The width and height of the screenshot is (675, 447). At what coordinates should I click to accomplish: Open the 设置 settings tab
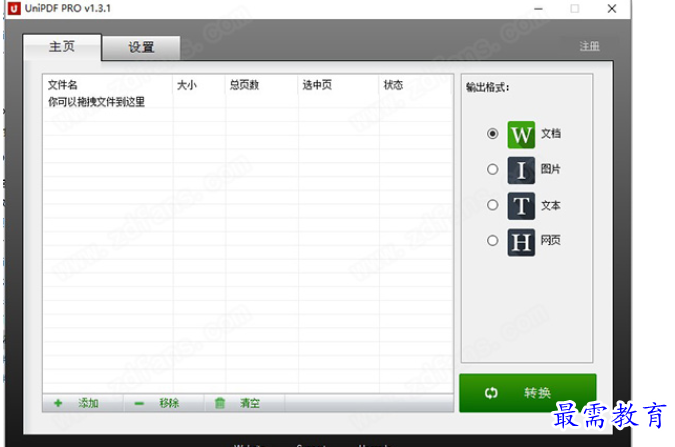(x=141, y=47)
